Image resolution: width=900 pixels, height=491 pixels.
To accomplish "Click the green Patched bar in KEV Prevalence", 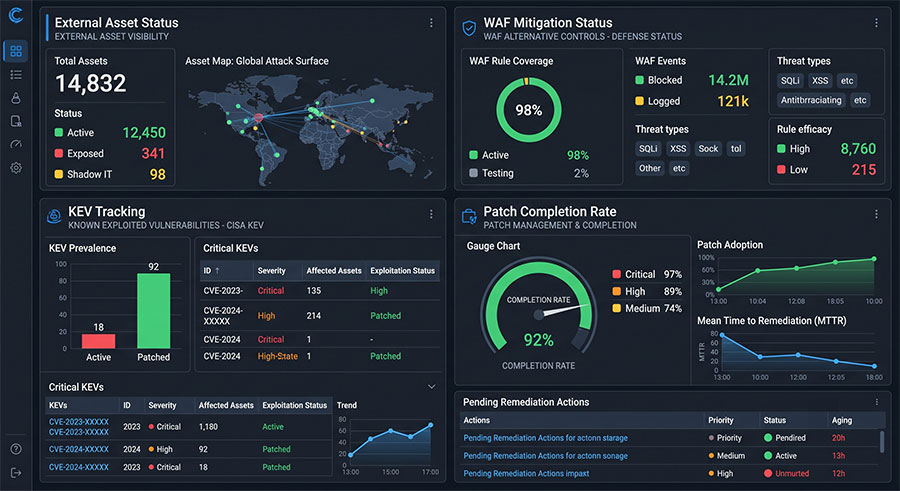I will pos(153,311).
